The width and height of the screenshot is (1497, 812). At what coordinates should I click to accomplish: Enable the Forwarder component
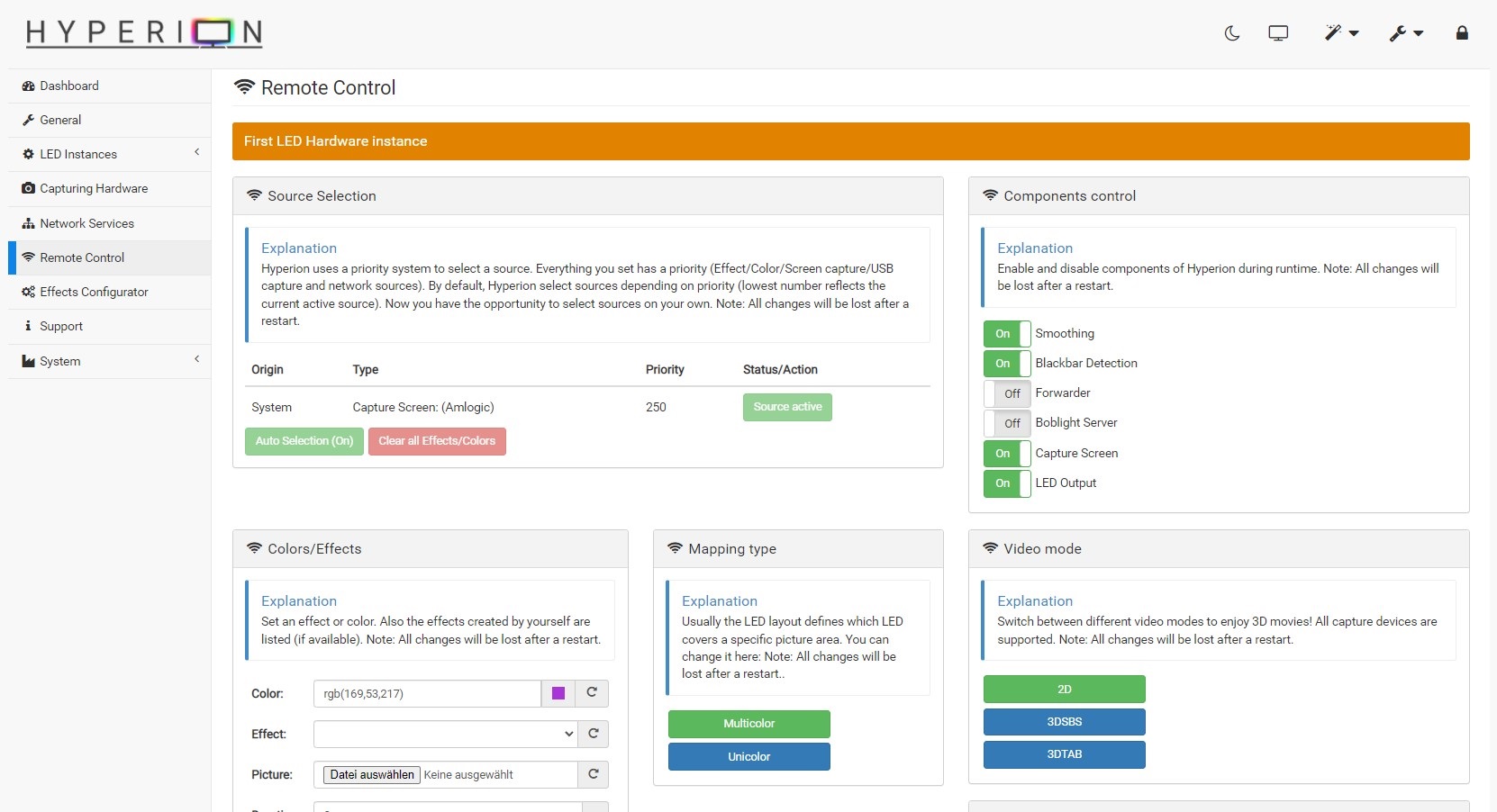tap(1006, 393)
